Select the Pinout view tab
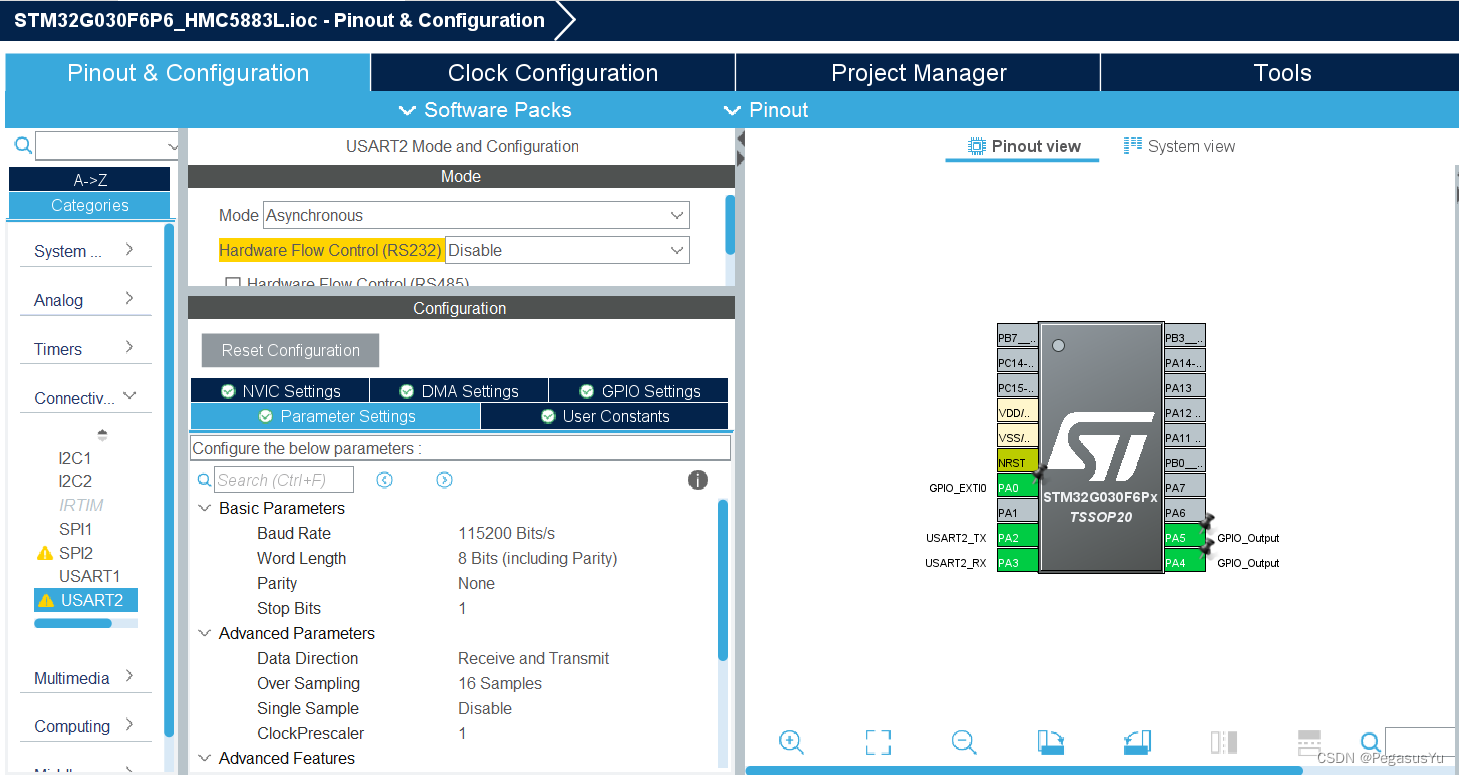 (1023, 146)
